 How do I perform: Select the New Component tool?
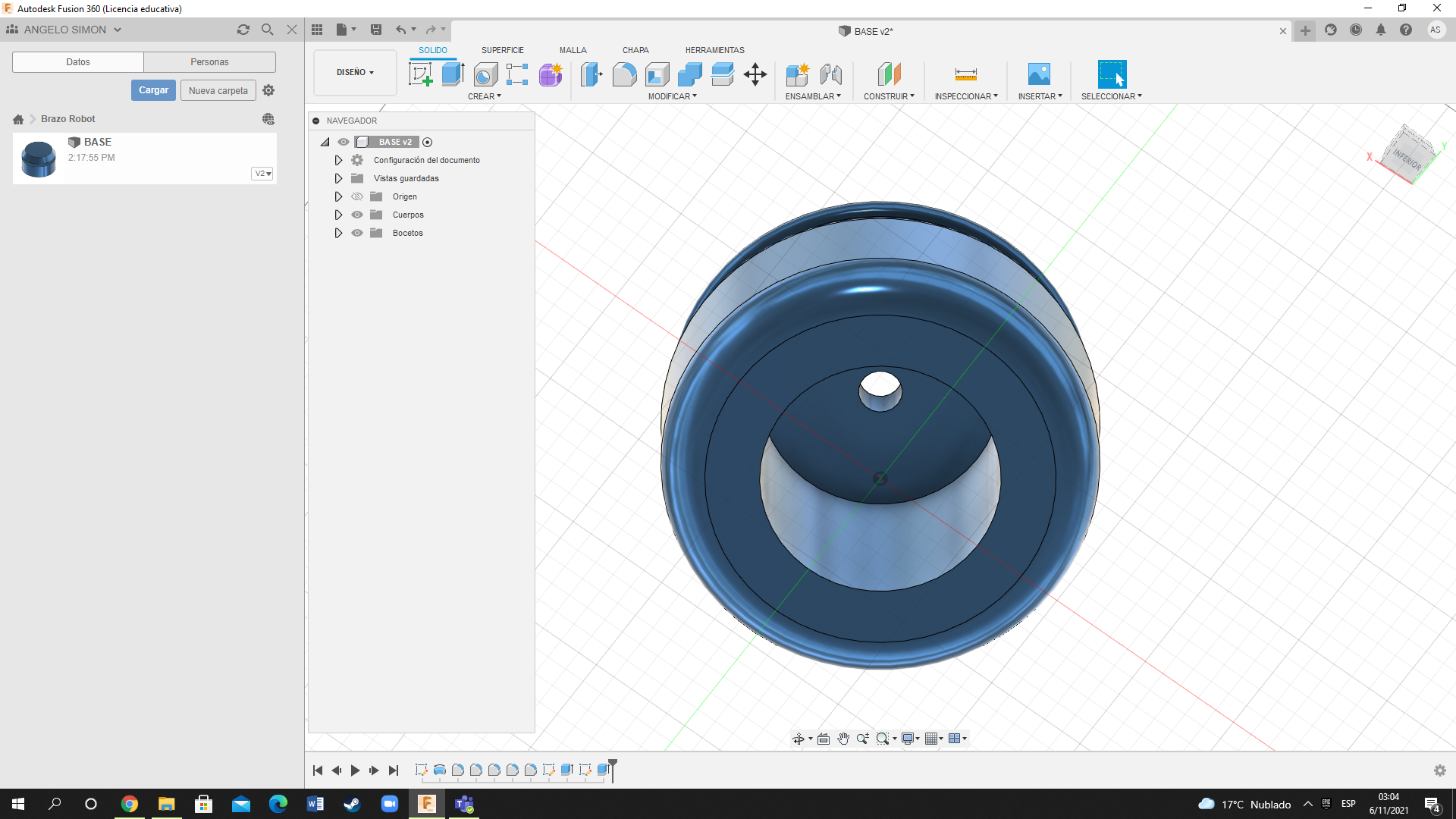click(x=798, y=74)
